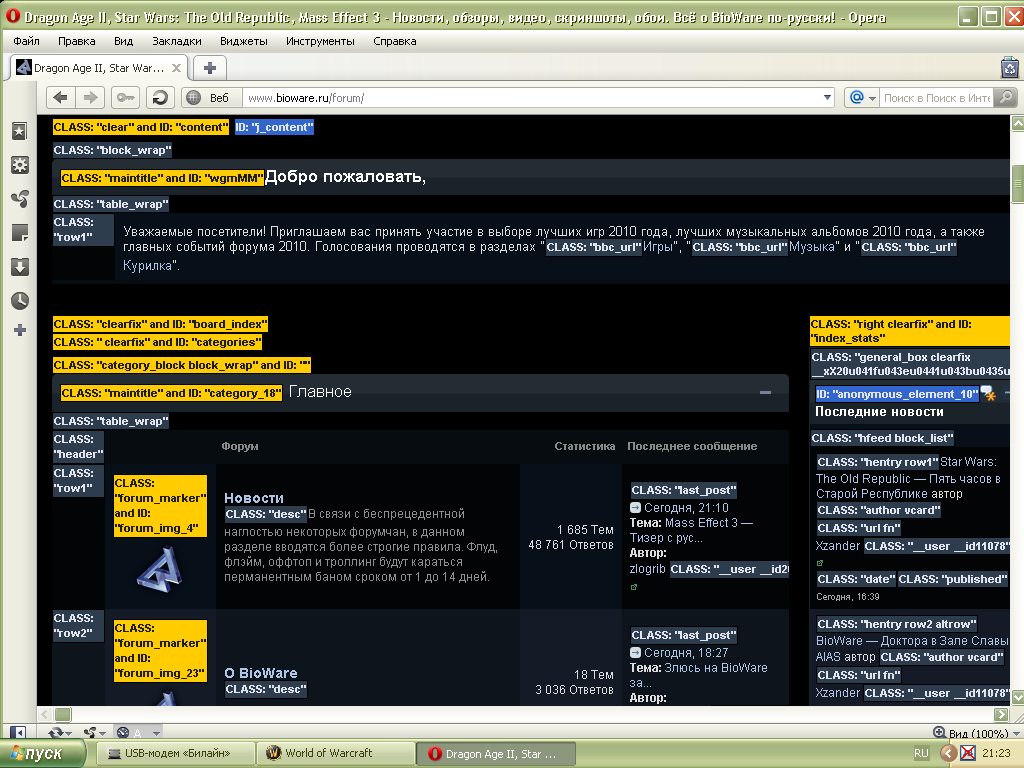
Task: Follow the Игры link in announcement
Action: (657, 247)
